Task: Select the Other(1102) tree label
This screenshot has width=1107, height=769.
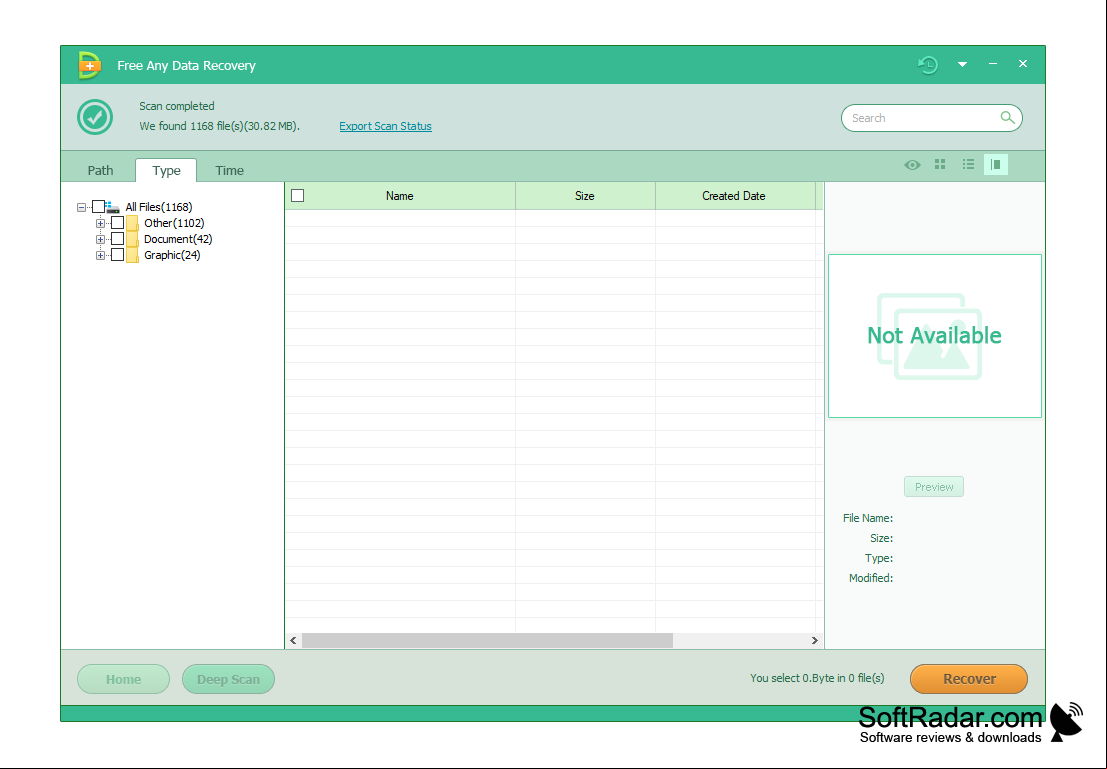Action: tap(174, 223)
